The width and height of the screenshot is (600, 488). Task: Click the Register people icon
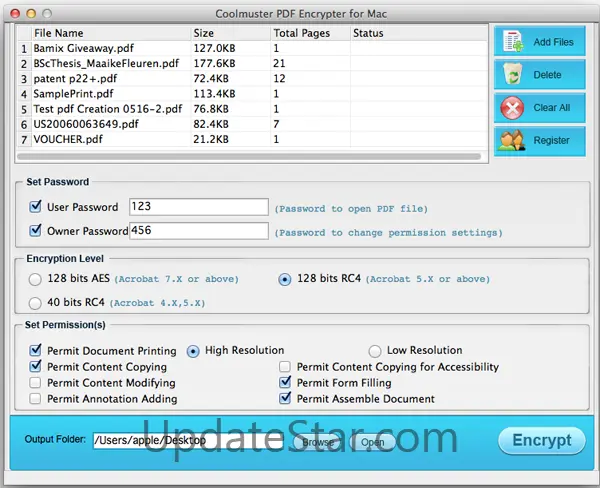click(x=511, y=140)
